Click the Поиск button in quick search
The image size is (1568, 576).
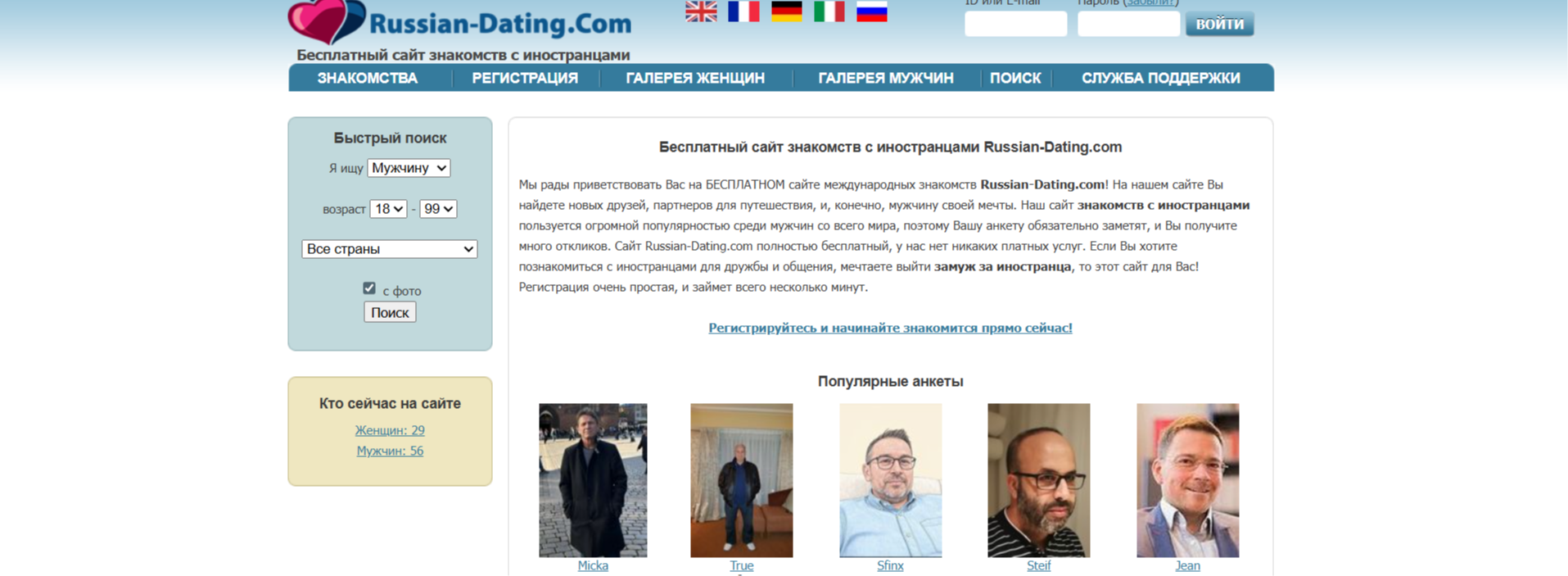pyautogui.click(x=390, y=312)
